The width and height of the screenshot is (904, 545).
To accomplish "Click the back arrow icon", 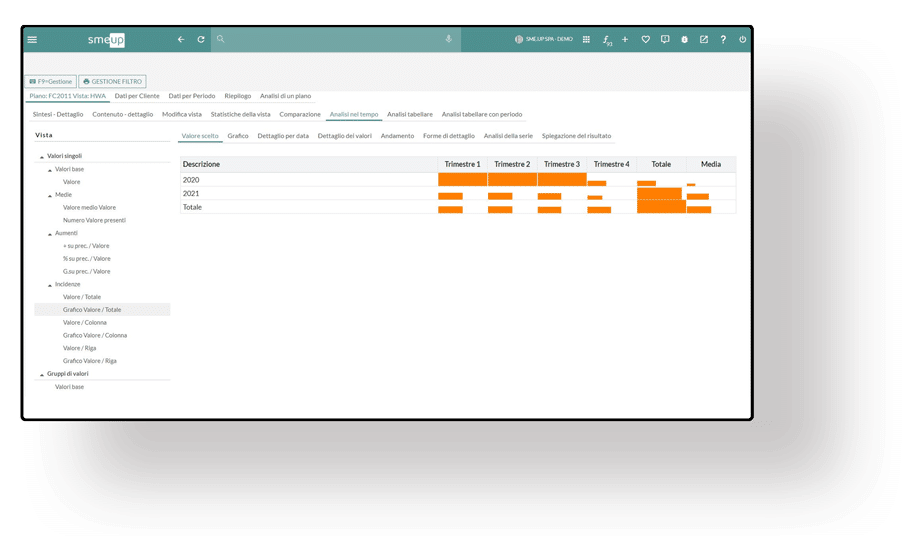I will click(181, 40).
